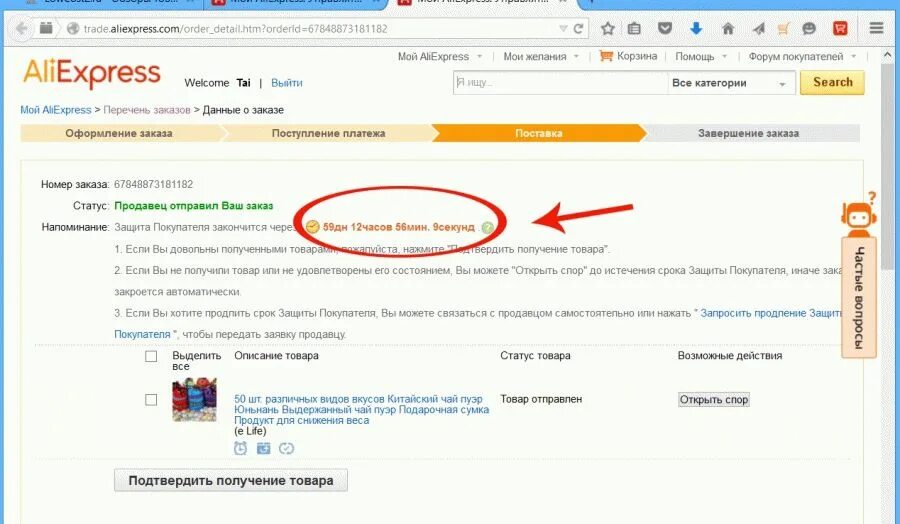The image size is (900, 524).
Task: Click the Перечень заказов breadcrumb link
Action: [147, 110]
